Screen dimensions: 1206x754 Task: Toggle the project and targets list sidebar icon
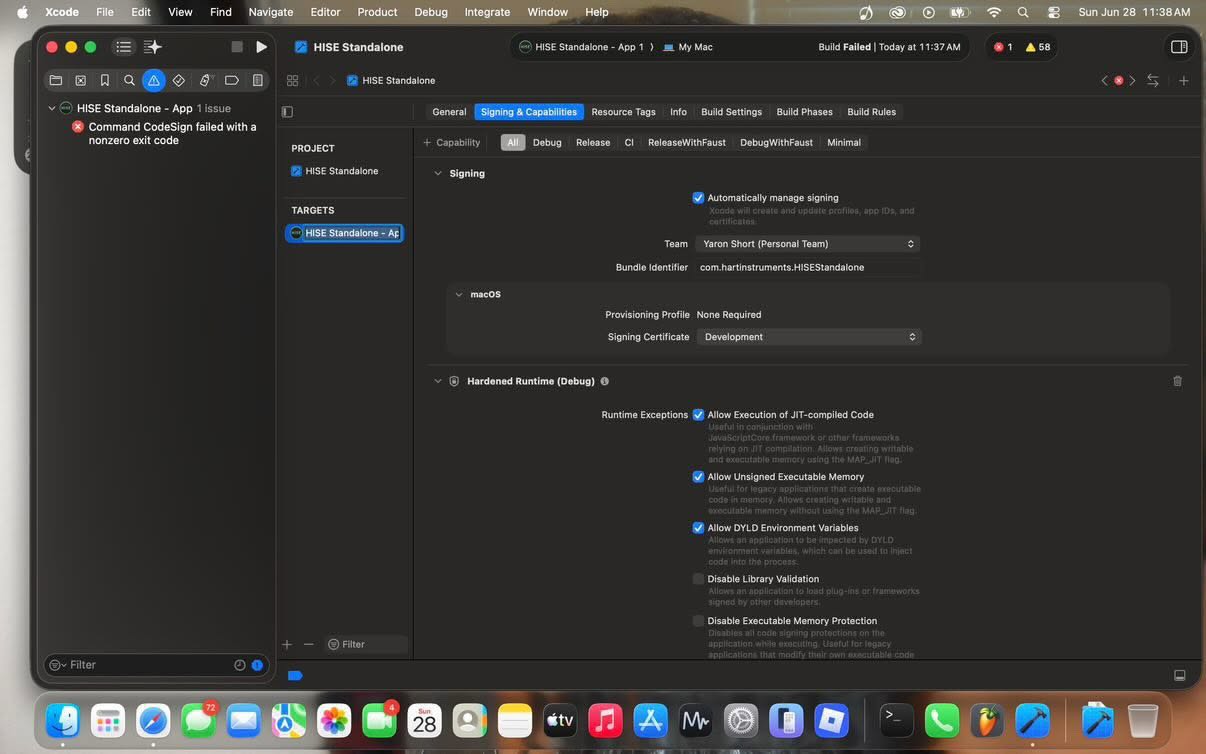click(288, 112)
